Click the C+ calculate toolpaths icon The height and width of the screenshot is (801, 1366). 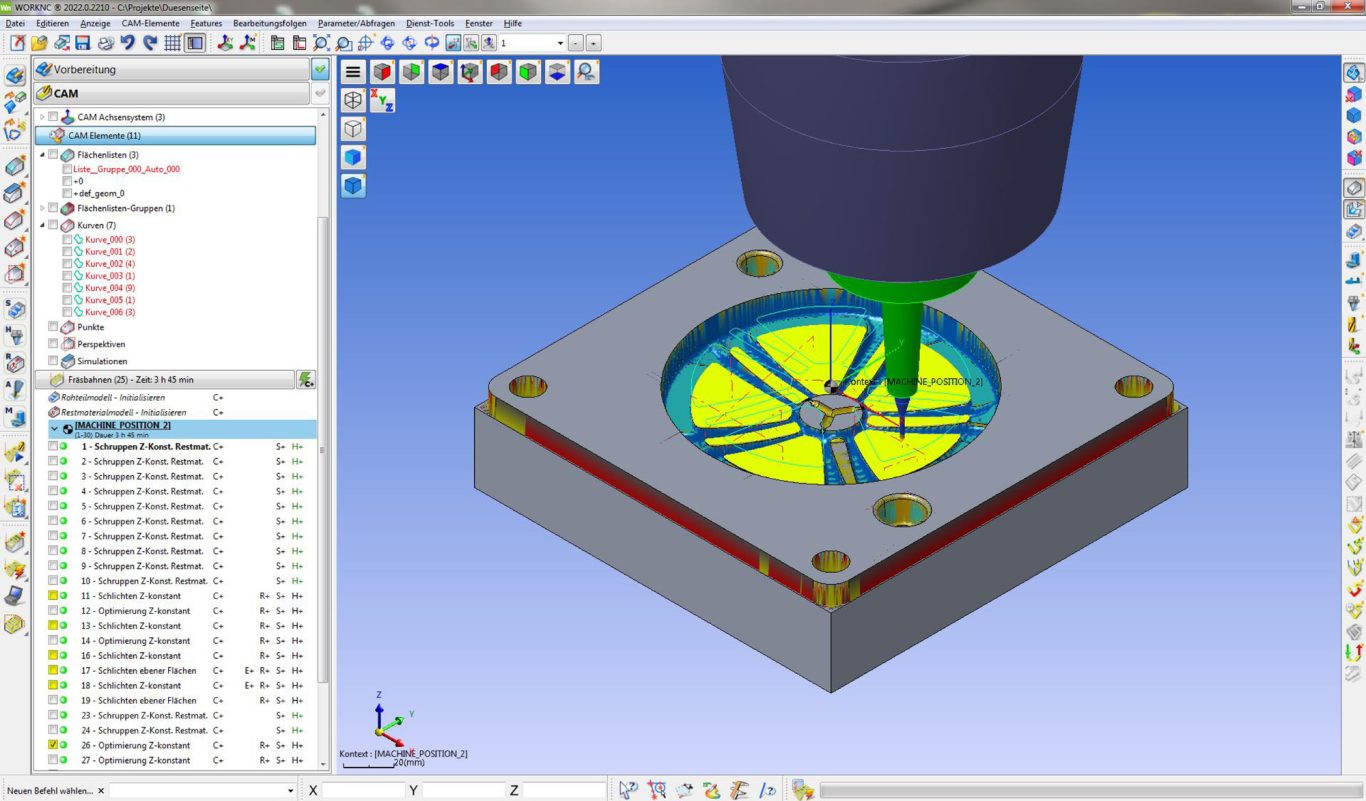pos(305,380)
